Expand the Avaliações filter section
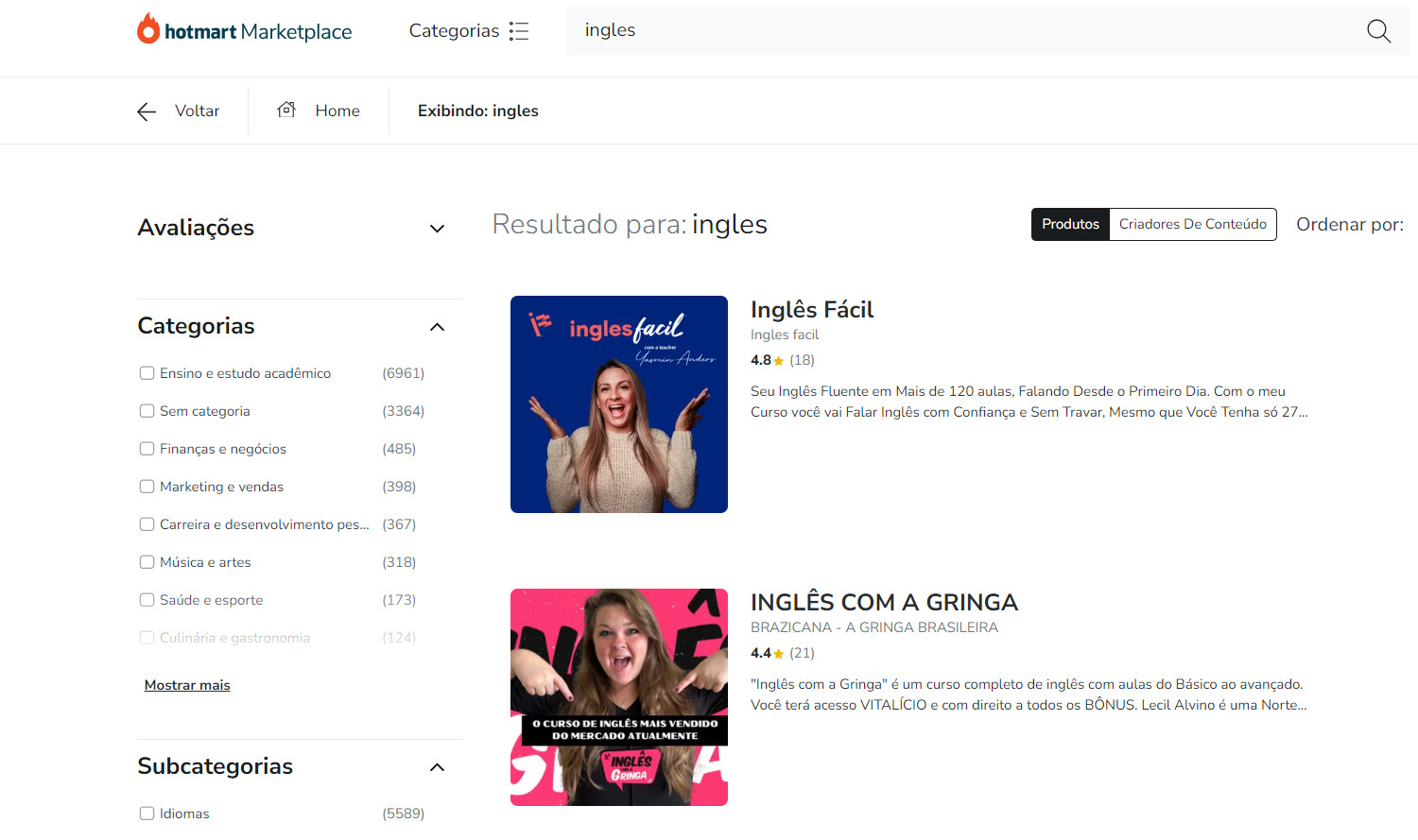The width and height of the screenshot is (1418, 840). click(437, 229)
